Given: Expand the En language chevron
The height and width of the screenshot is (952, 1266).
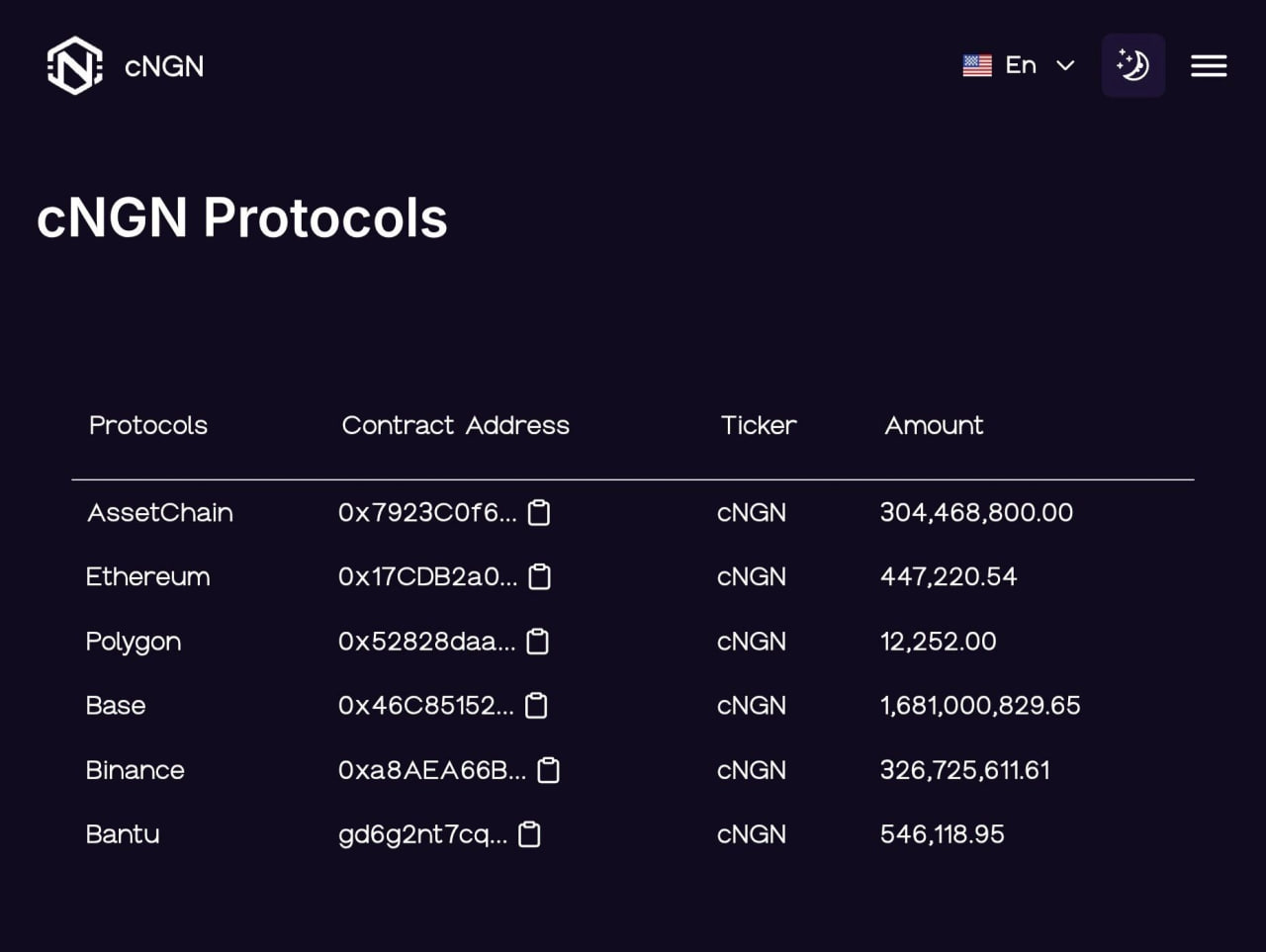Looking at the screenshot, I should click(x=1065, y=66).
